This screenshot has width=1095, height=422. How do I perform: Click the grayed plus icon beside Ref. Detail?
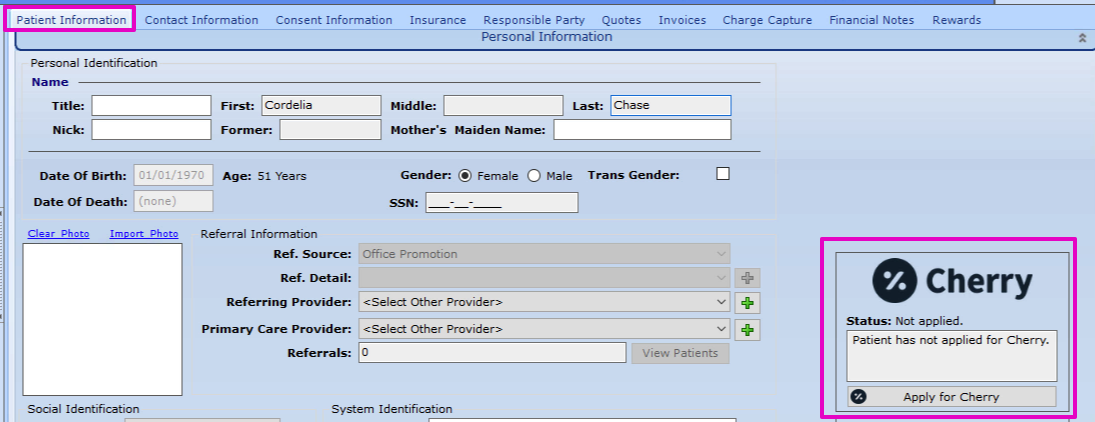[x=747, y=278]
